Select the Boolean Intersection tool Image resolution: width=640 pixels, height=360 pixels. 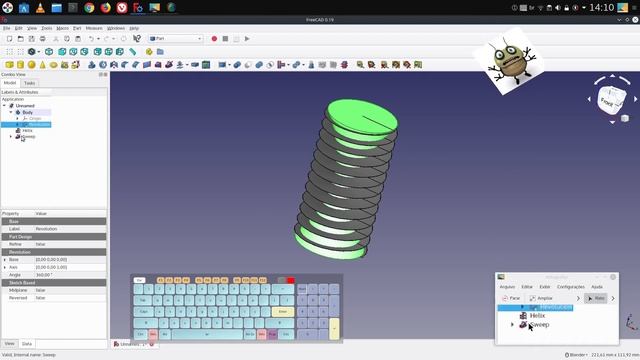pyautogui.click(x=270, y=64)
